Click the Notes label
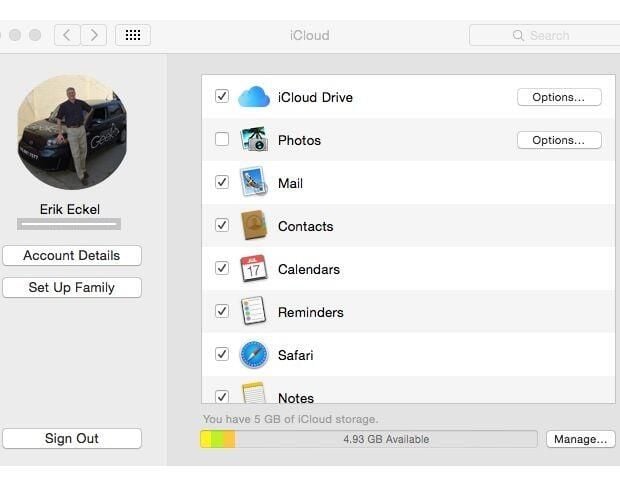Screen dimensions: 620x485 click(x=296, y=398)
